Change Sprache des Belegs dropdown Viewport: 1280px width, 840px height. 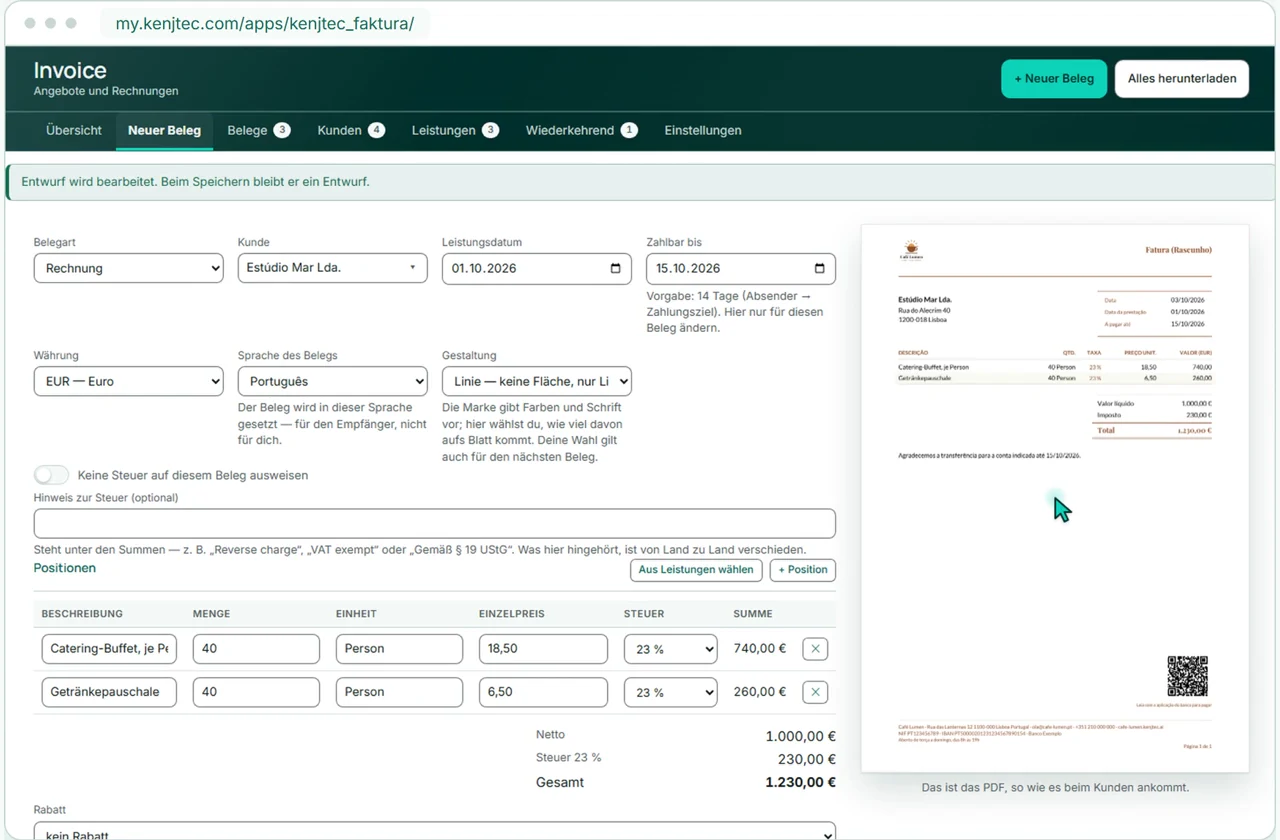click(332, 381)
